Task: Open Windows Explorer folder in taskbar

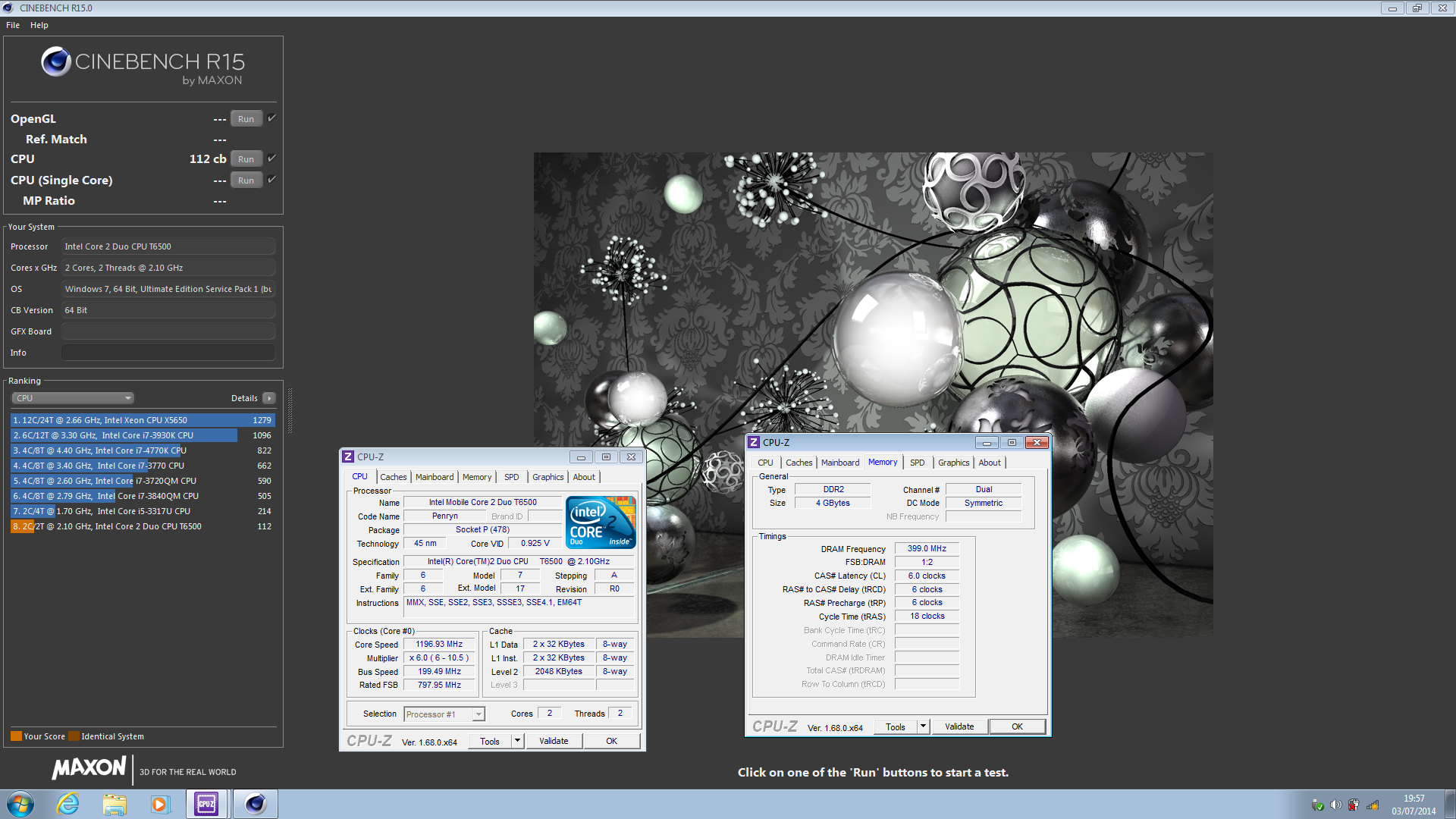Action: [115, 804]
